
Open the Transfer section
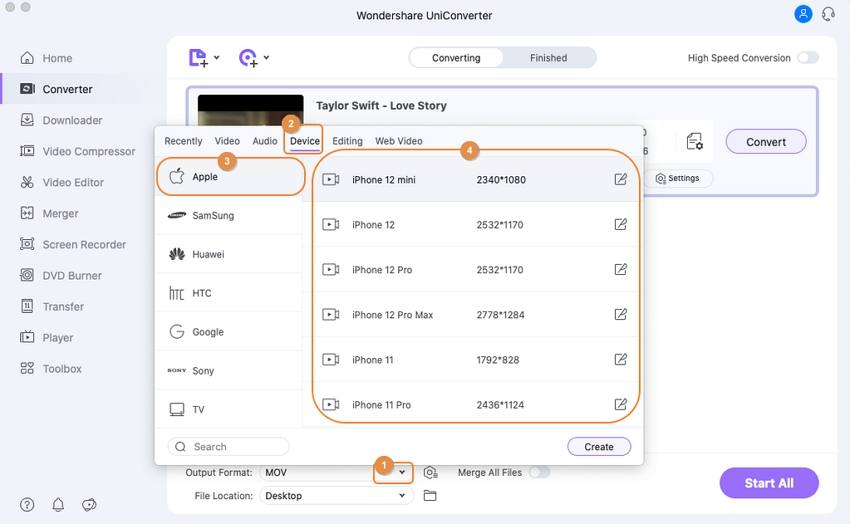[x=51, y=306]
